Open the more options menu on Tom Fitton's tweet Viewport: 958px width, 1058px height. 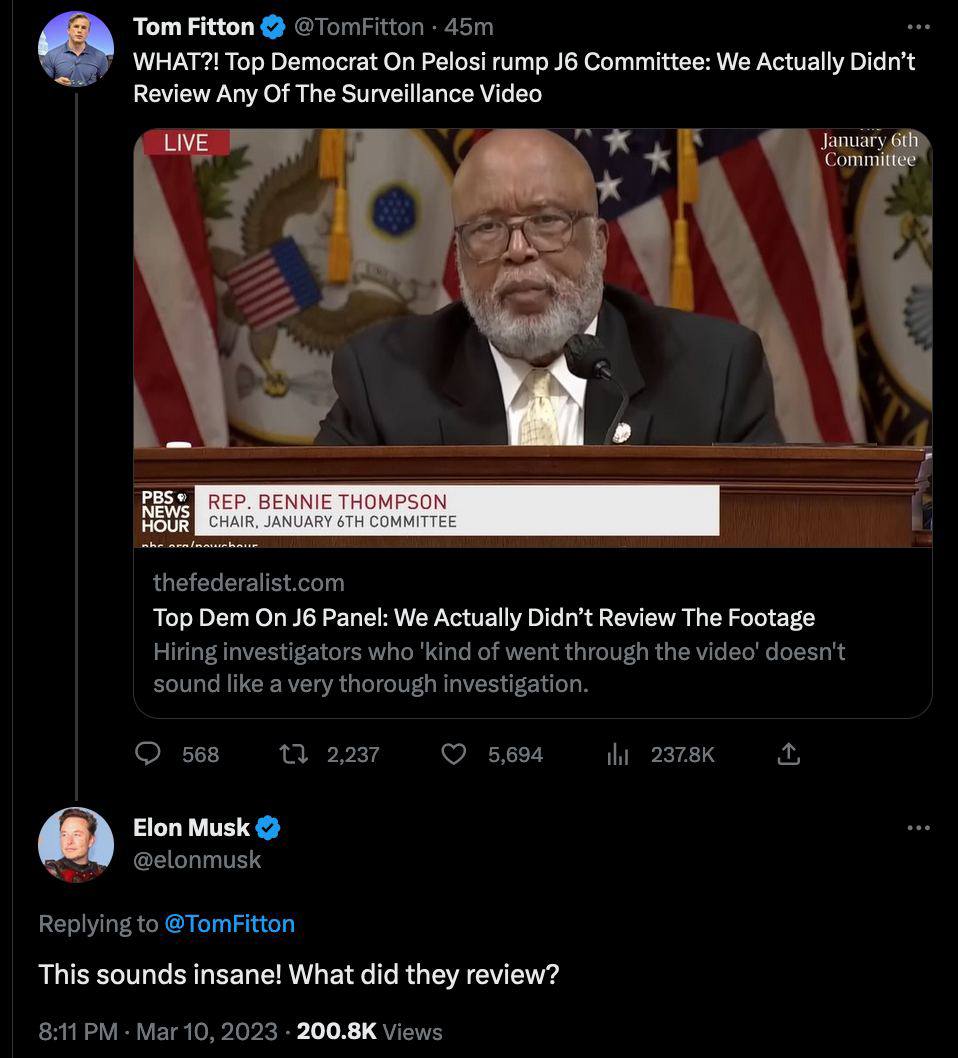[917, 26]
